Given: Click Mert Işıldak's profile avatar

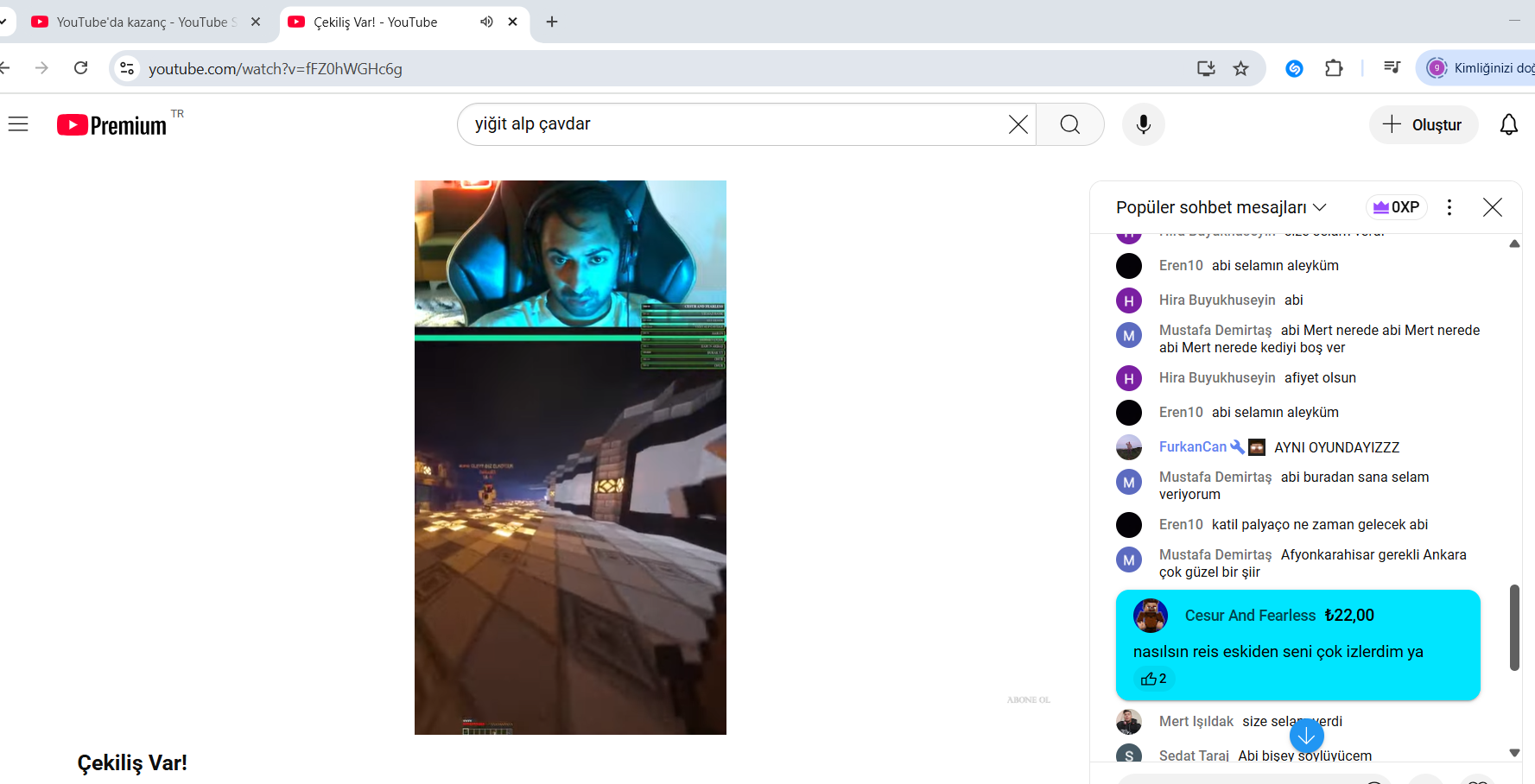Looking at the screenshot, I should [1129, 722].
